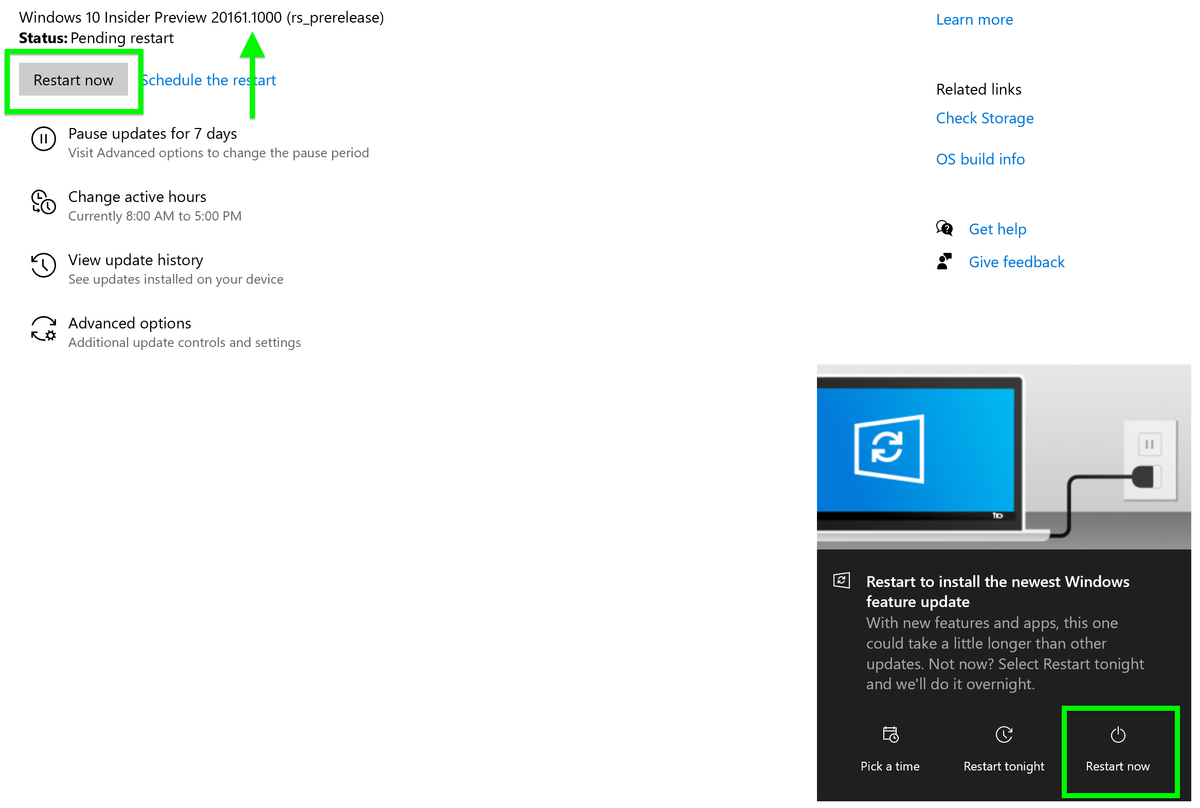The image size is (1200, 808).
Task: Select the Restart tonight clock icon
Action: coord(1003,734)
